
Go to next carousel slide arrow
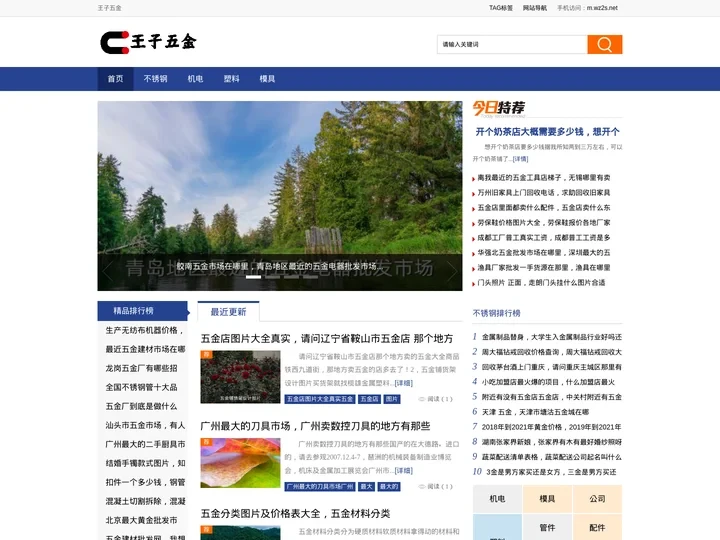[452, 271]
